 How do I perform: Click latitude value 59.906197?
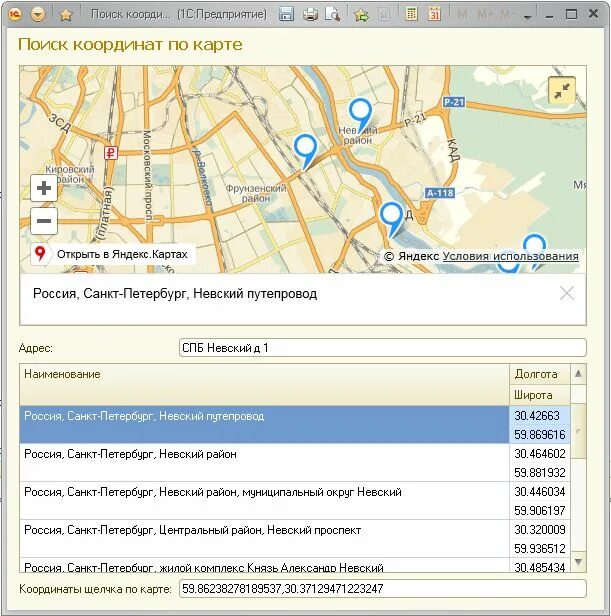(539, 511)
